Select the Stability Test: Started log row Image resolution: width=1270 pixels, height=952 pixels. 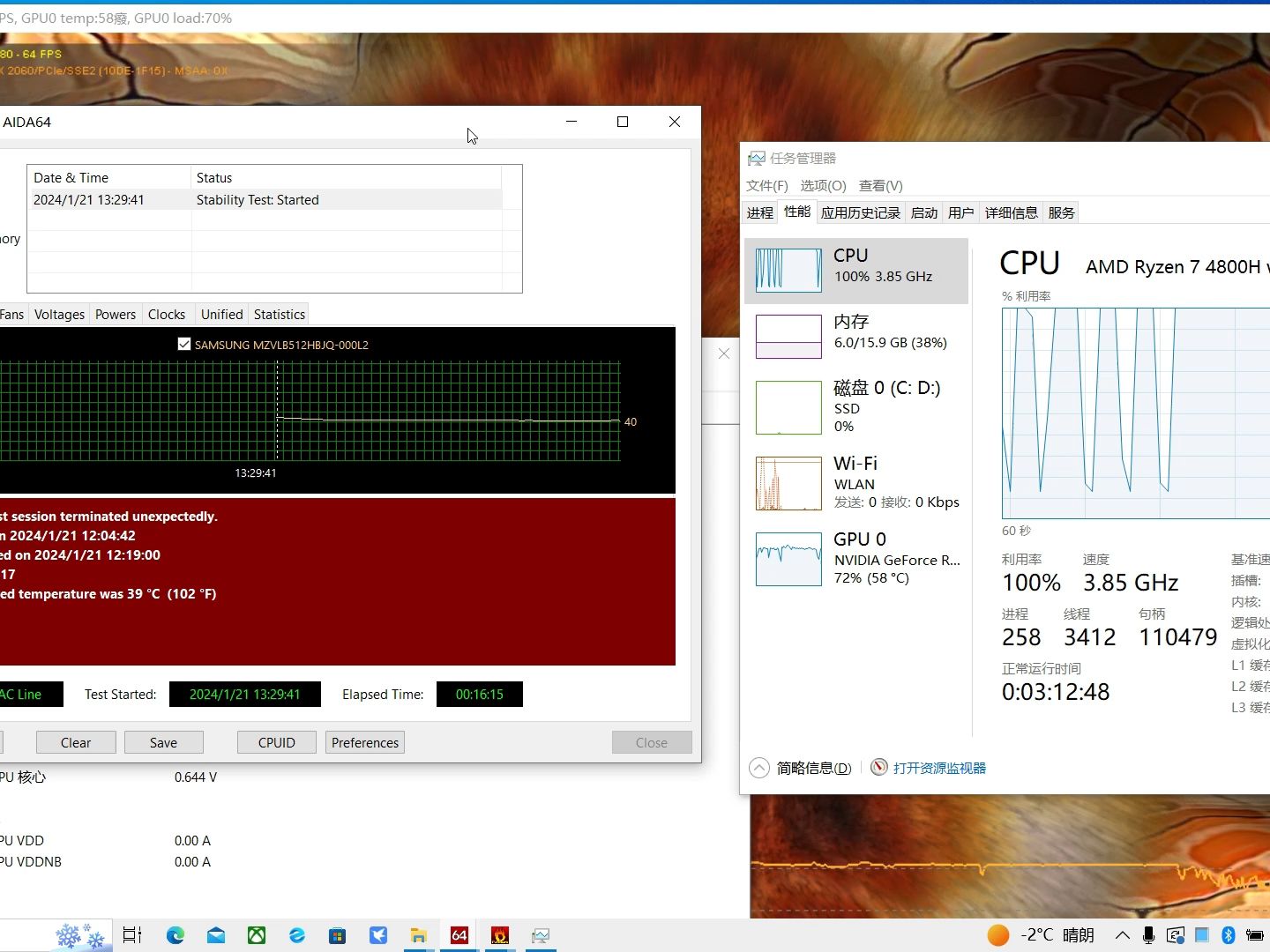point(265,200)
